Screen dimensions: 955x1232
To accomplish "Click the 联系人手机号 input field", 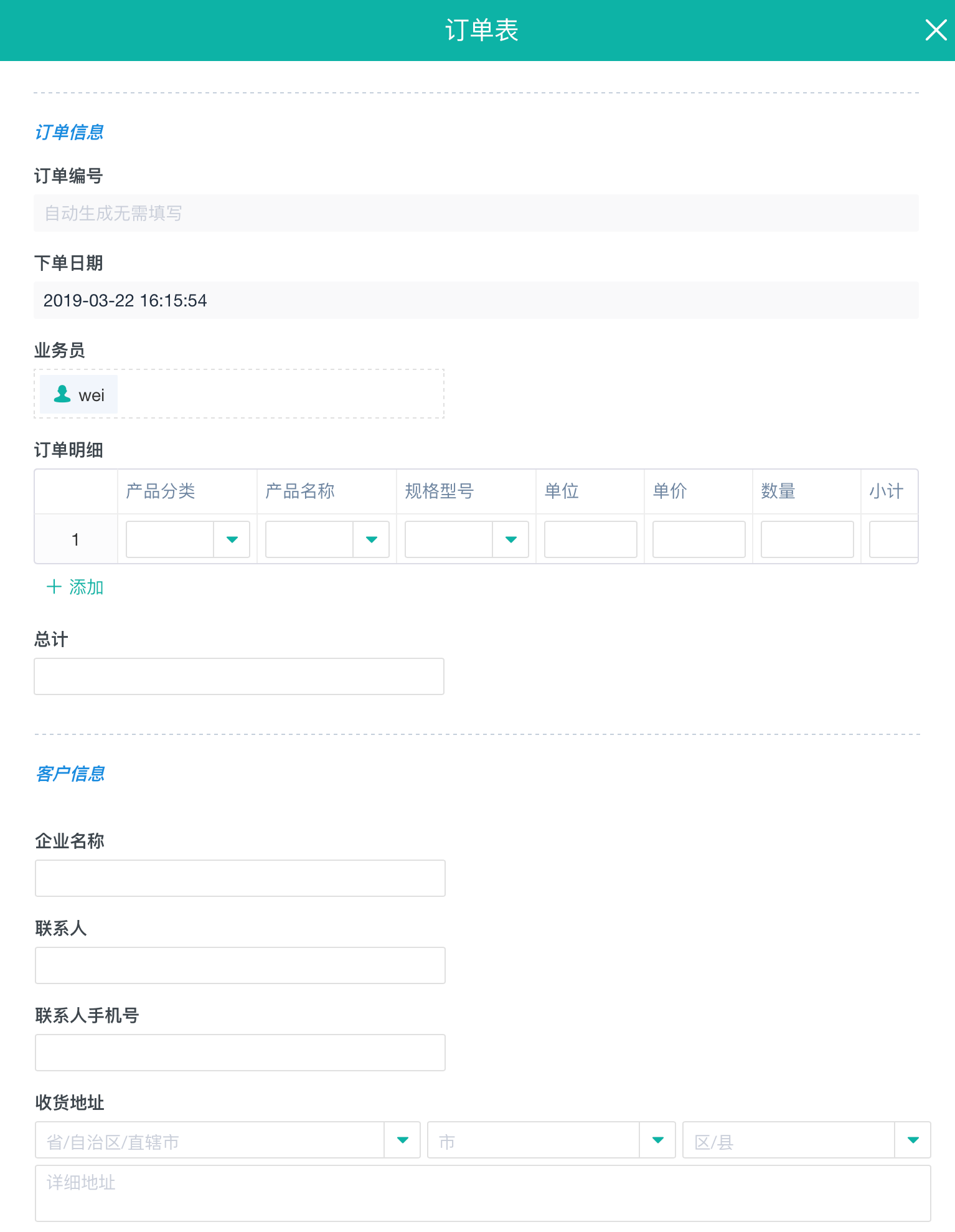I will [x=240, y=1053].
